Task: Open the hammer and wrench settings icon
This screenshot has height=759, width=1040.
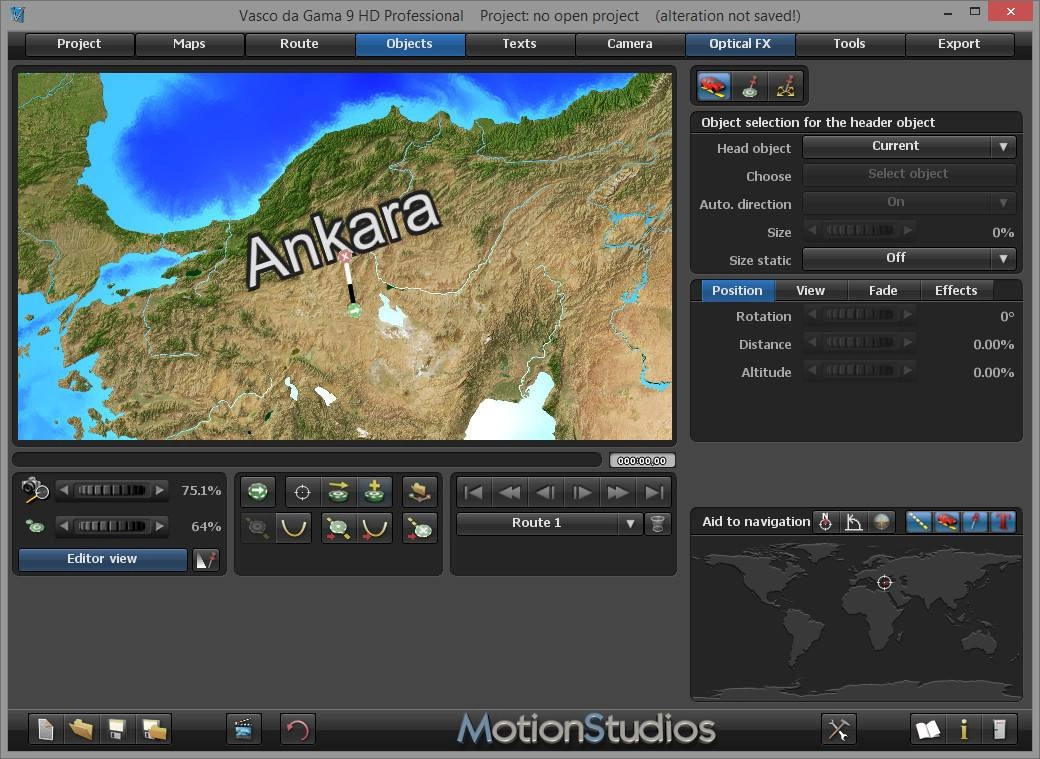Action: pyautogui.click(x=838, y=729)
